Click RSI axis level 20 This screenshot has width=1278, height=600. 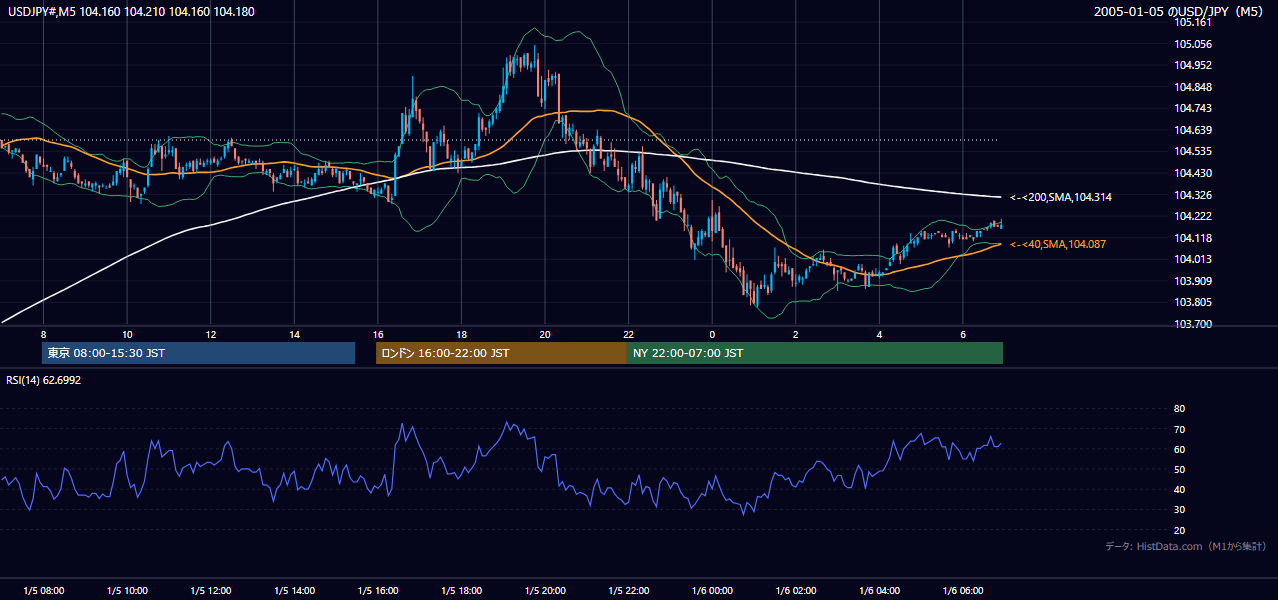point(1179,530)
